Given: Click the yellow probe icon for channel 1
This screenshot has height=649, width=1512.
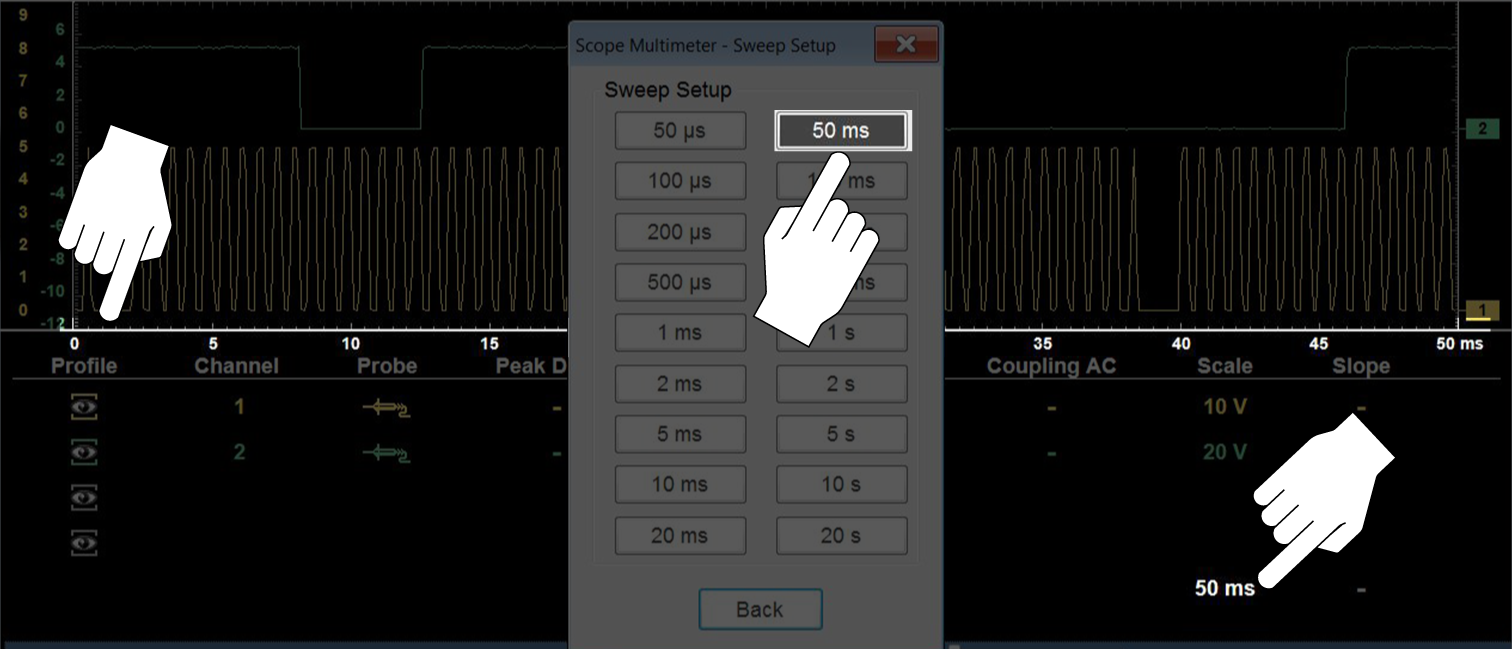Looking at the screenshot, I should coord(386,408).
